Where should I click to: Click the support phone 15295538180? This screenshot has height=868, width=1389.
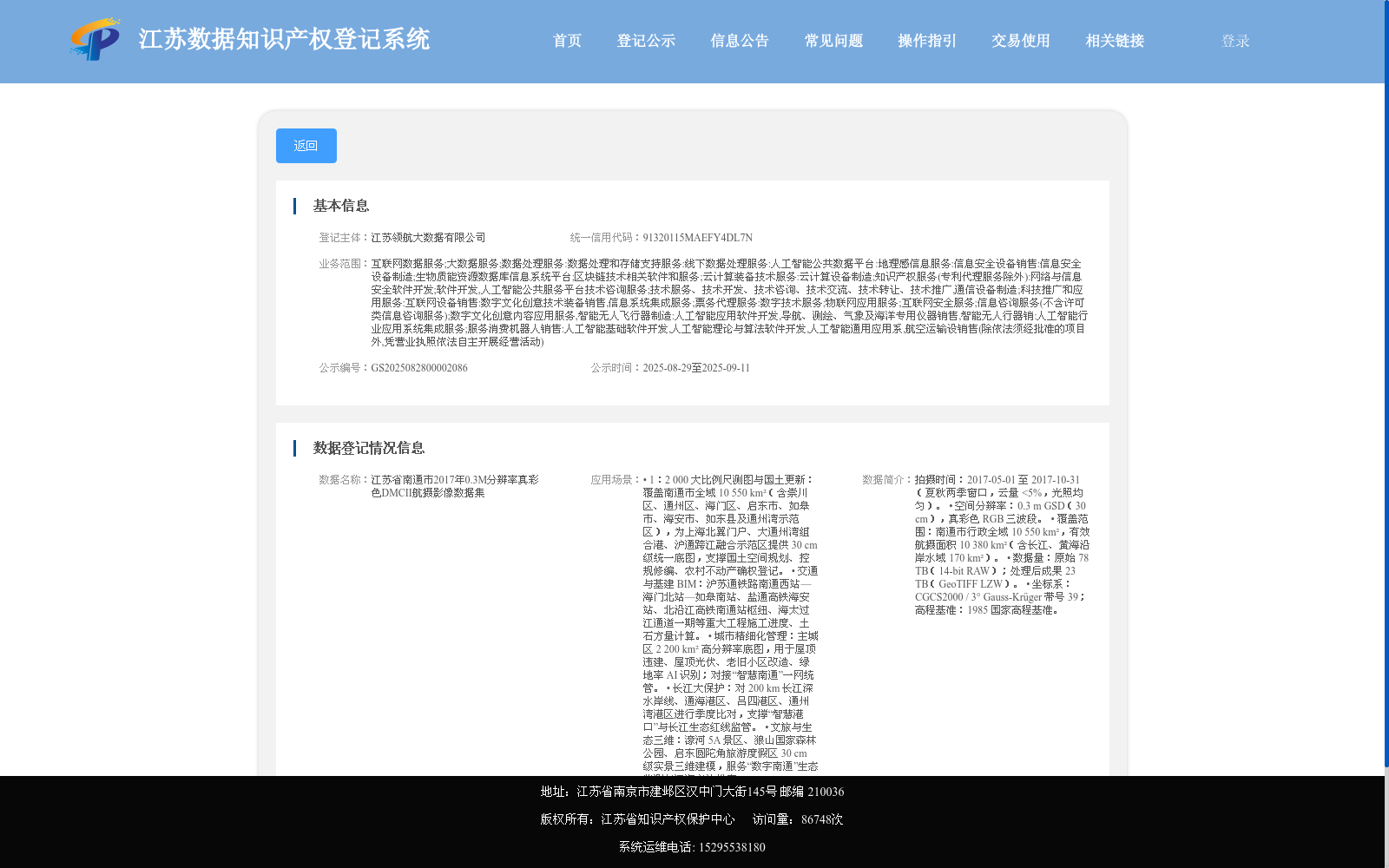(732, 847)
